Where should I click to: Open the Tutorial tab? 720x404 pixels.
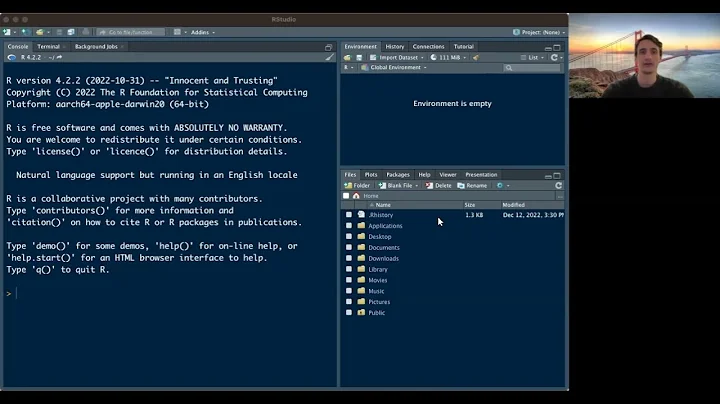click(463, 46)
